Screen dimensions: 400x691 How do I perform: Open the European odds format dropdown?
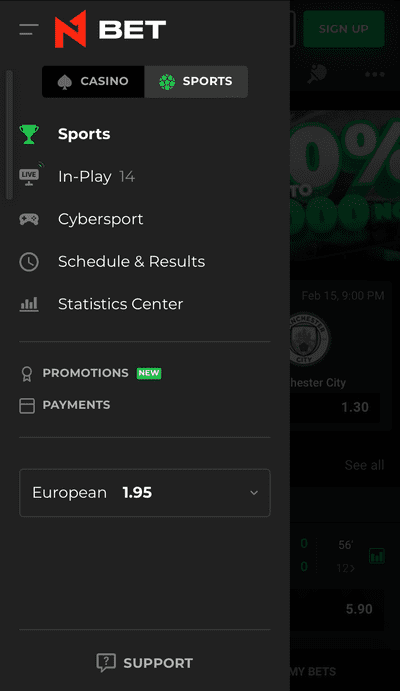tap(144, 493)
